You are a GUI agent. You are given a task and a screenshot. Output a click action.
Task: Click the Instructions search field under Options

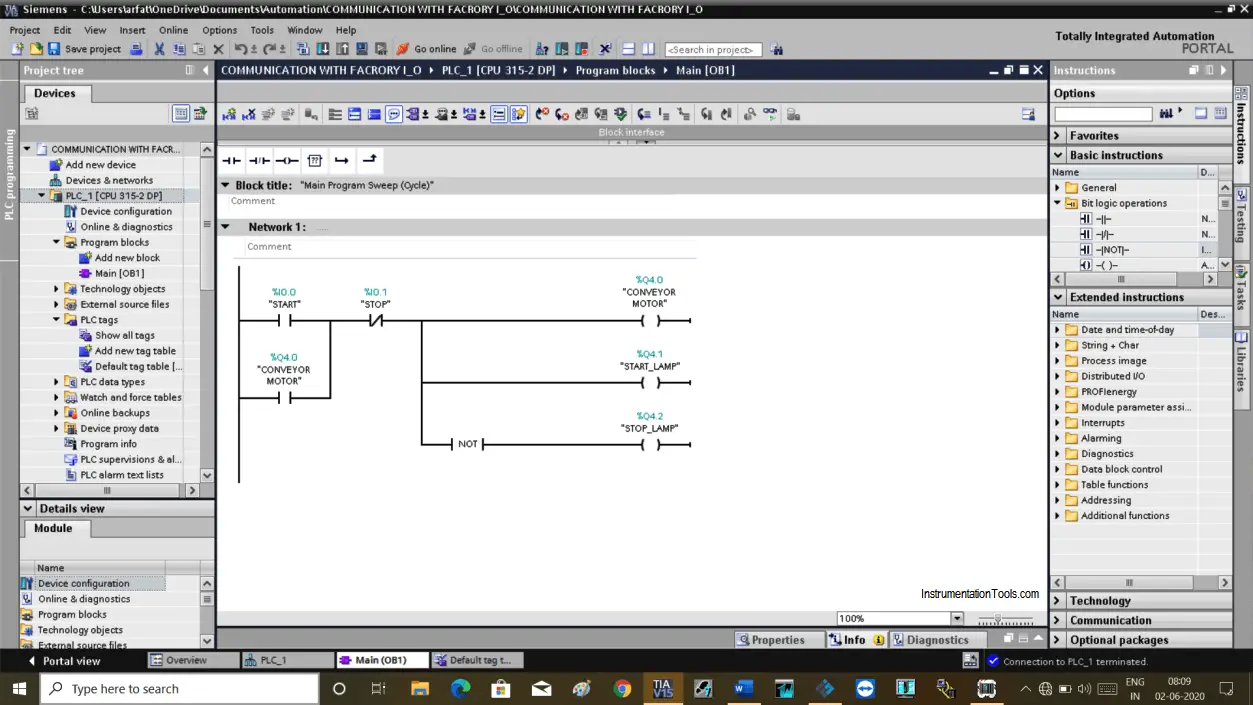pos(1103,114)
